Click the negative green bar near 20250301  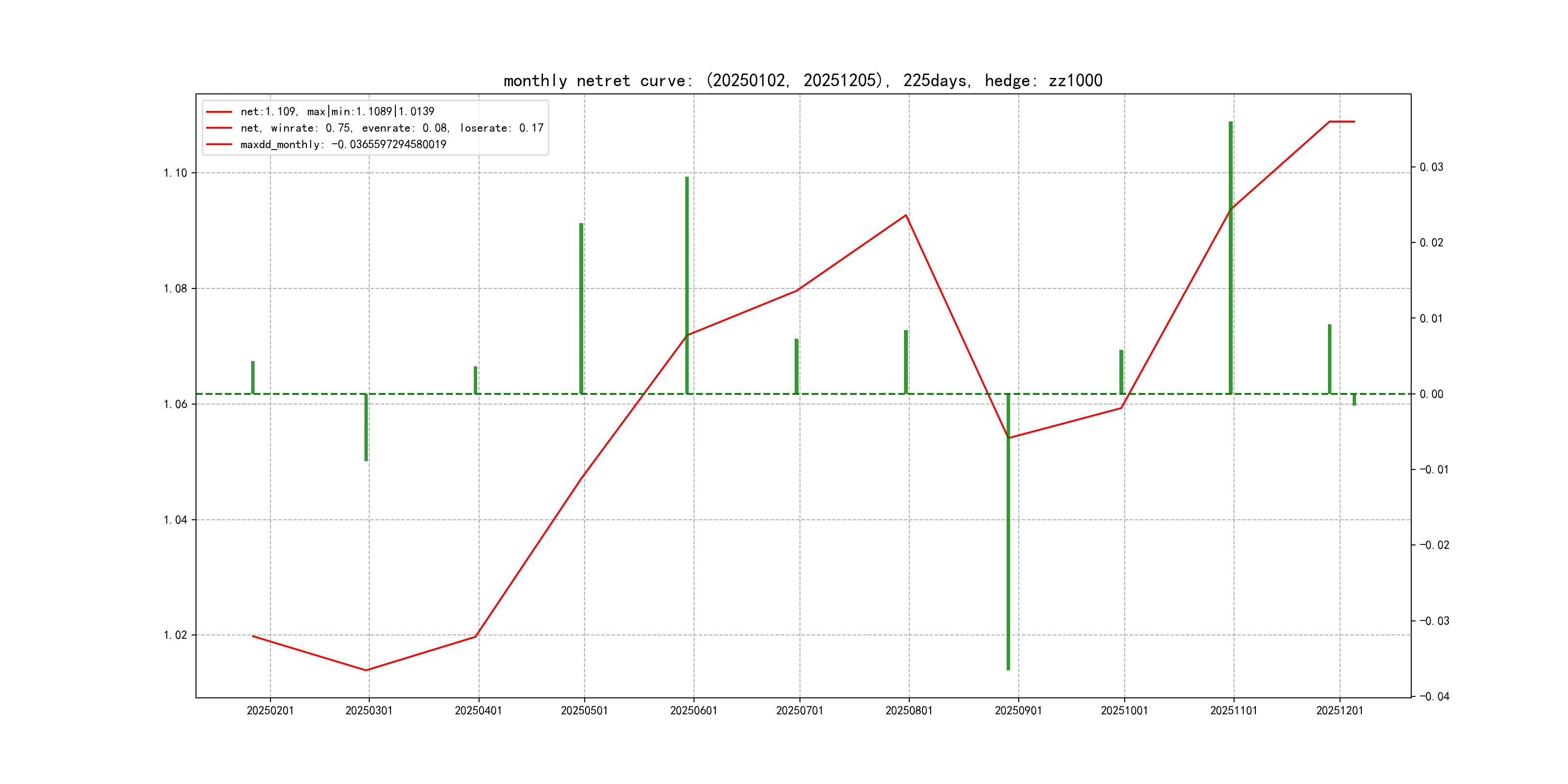pyautogui.click(x=366, y=427)
